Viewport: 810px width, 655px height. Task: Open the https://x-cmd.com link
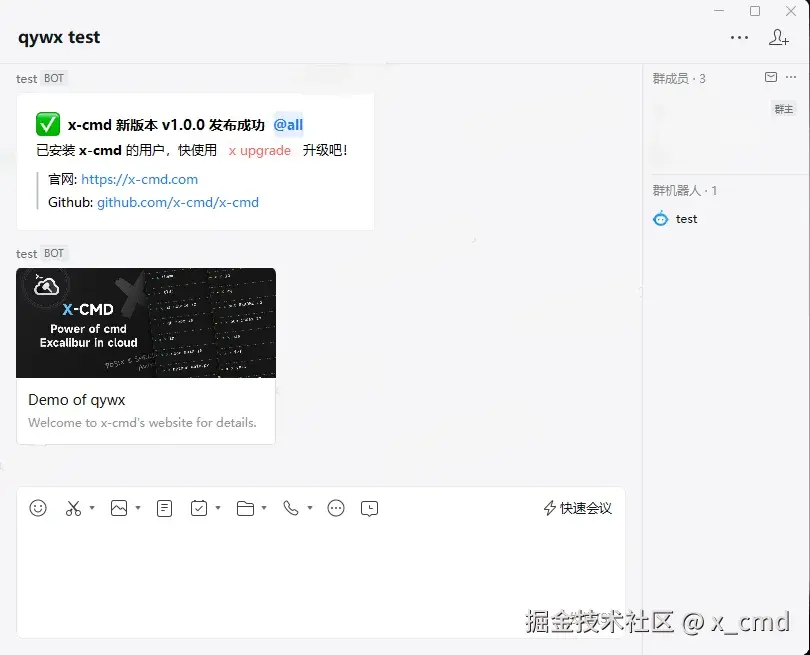tap(140, 179)
